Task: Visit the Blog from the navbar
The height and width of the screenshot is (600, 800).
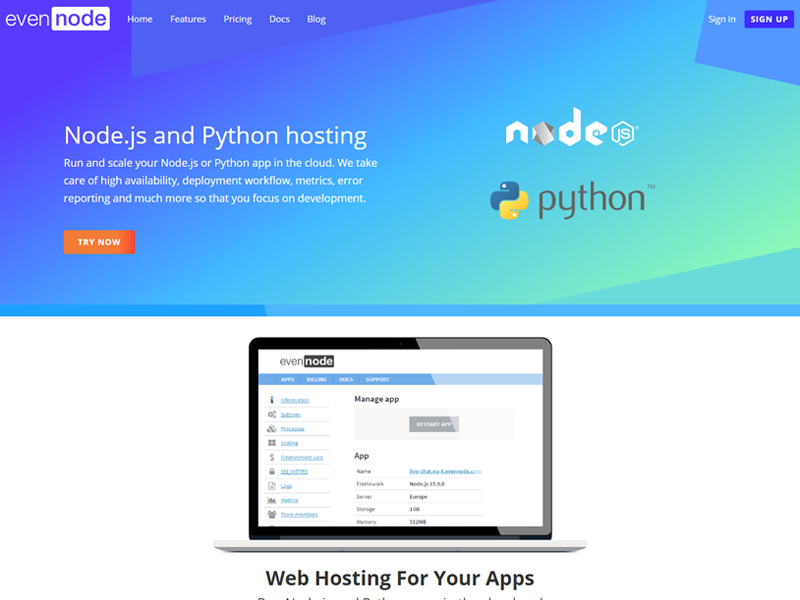Action: point(316,19)
